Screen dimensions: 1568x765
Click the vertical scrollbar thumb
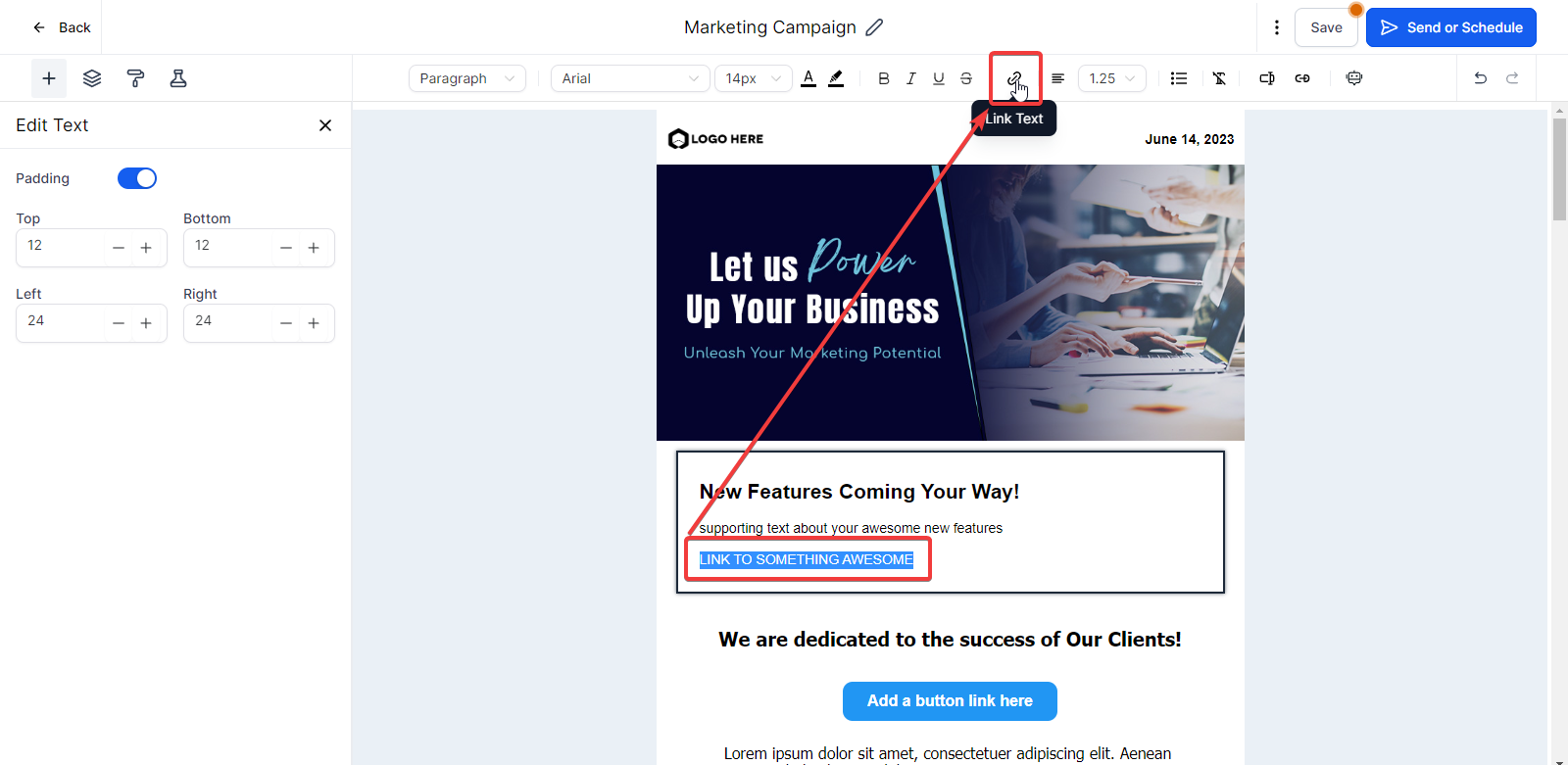coord(1559,168)
